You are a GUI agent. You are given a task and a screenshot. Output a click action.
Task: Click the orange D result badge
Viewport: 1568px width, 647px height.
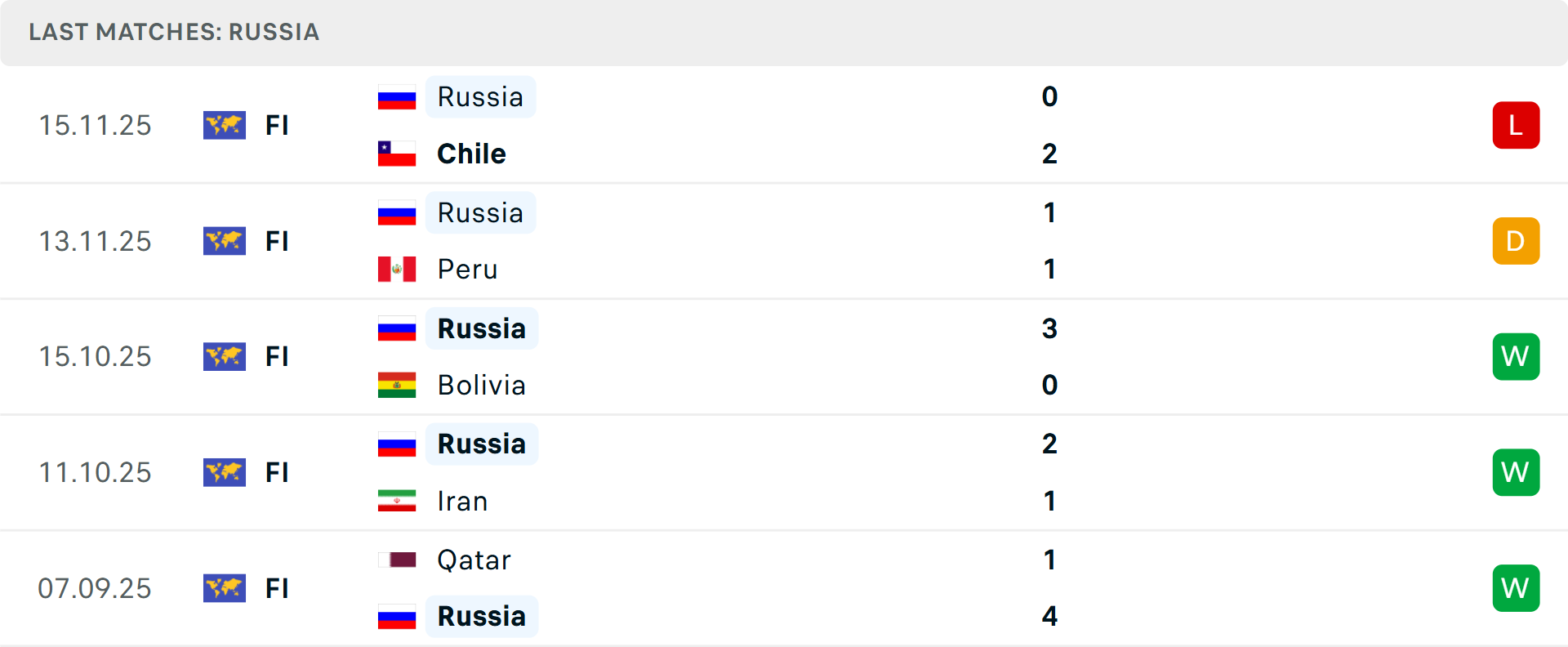[1516, 241]
